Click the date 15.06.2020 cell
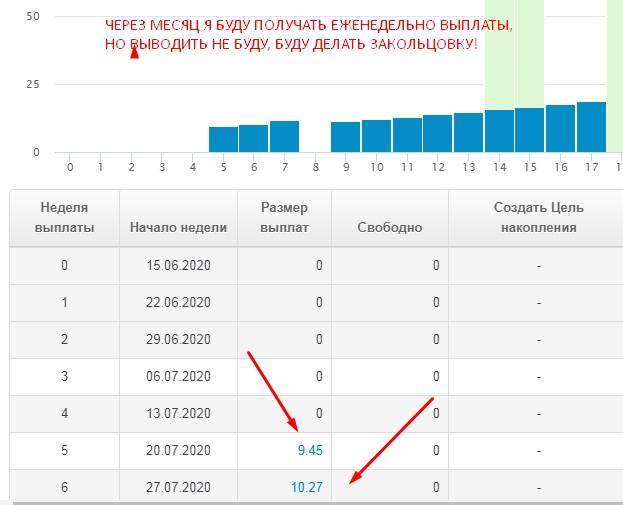Image resolution: width=623 pixels, height=505 pixels. [x=178, y=265]
